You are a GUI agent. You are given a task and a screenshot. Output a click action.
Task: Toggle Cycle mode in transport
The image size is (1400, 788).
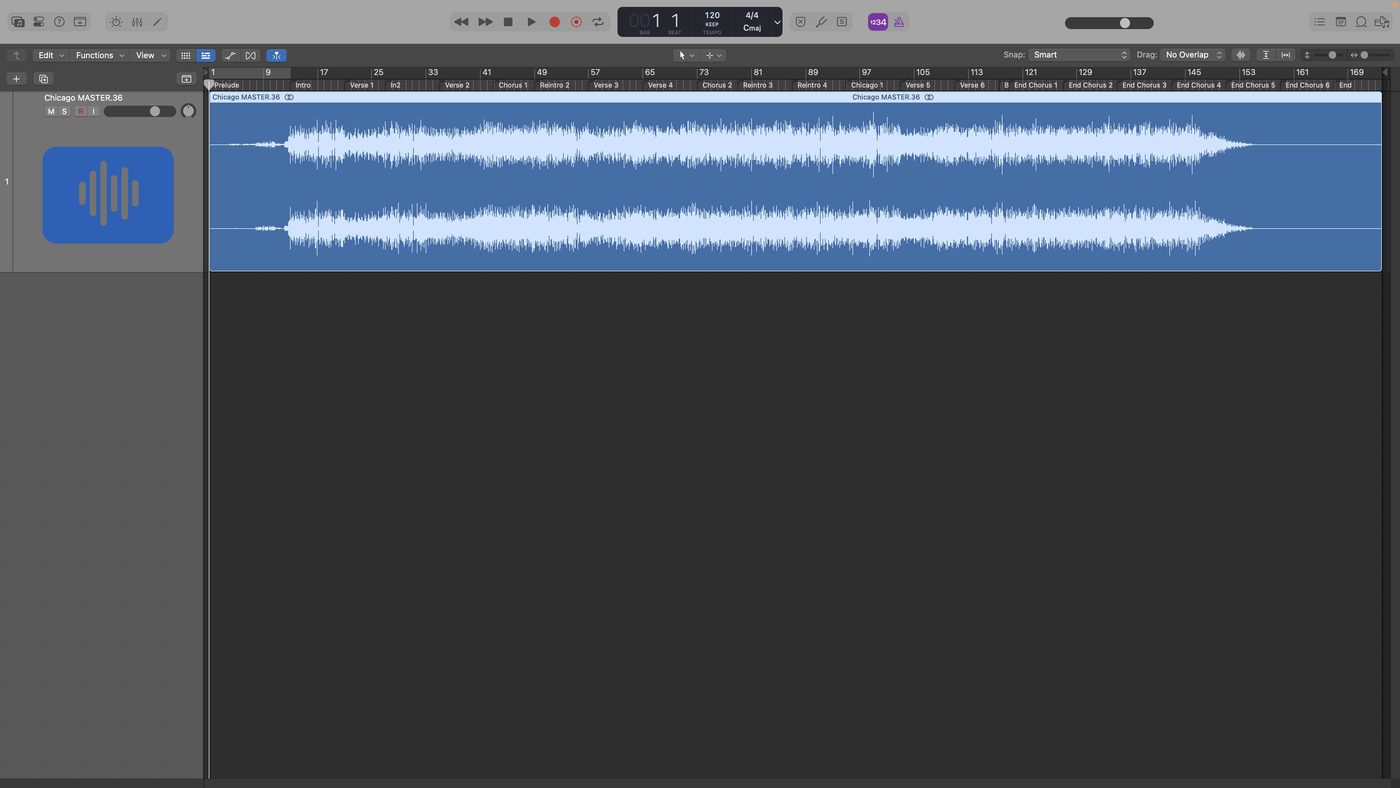pos(598,22)
